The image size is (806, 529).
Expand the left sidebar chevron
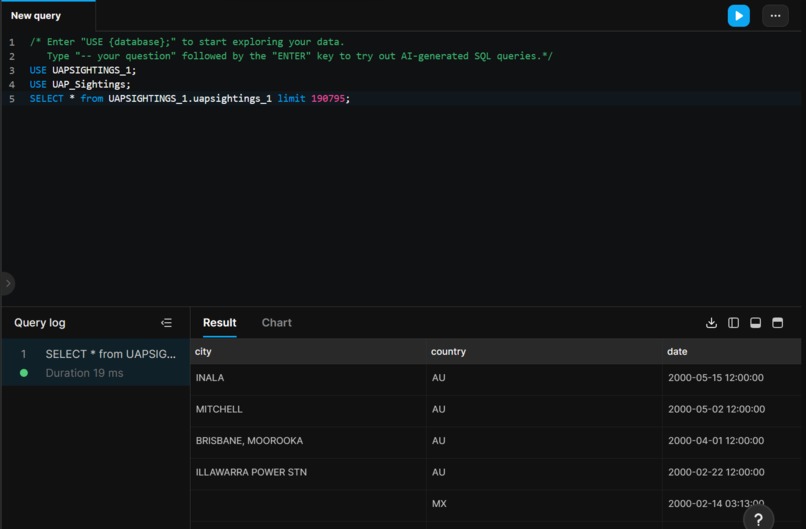click(x=8, y=283)
